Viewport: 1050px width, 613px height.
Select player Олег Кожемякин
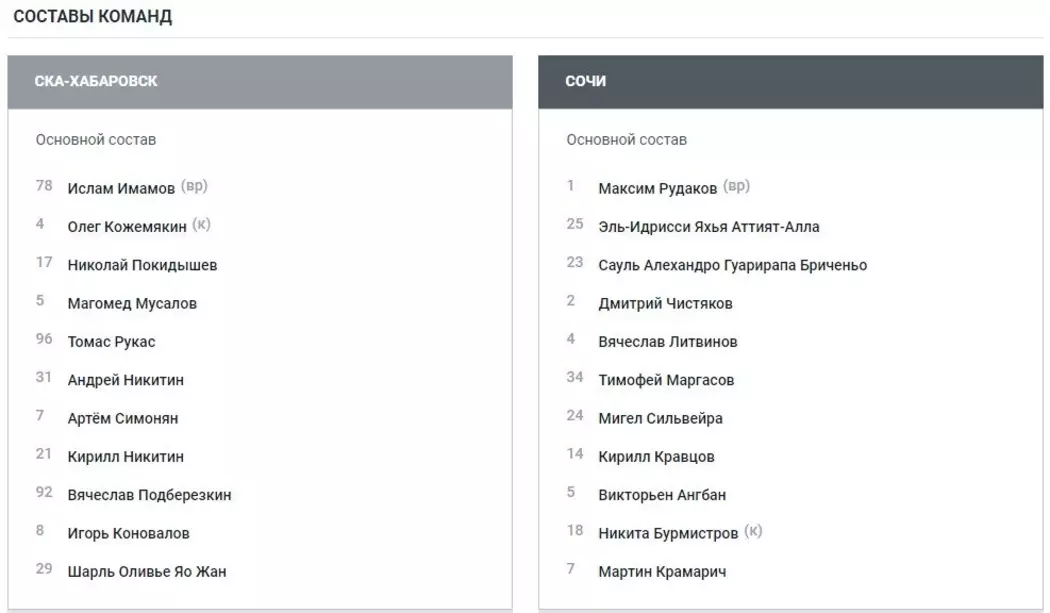coord(127,227)
